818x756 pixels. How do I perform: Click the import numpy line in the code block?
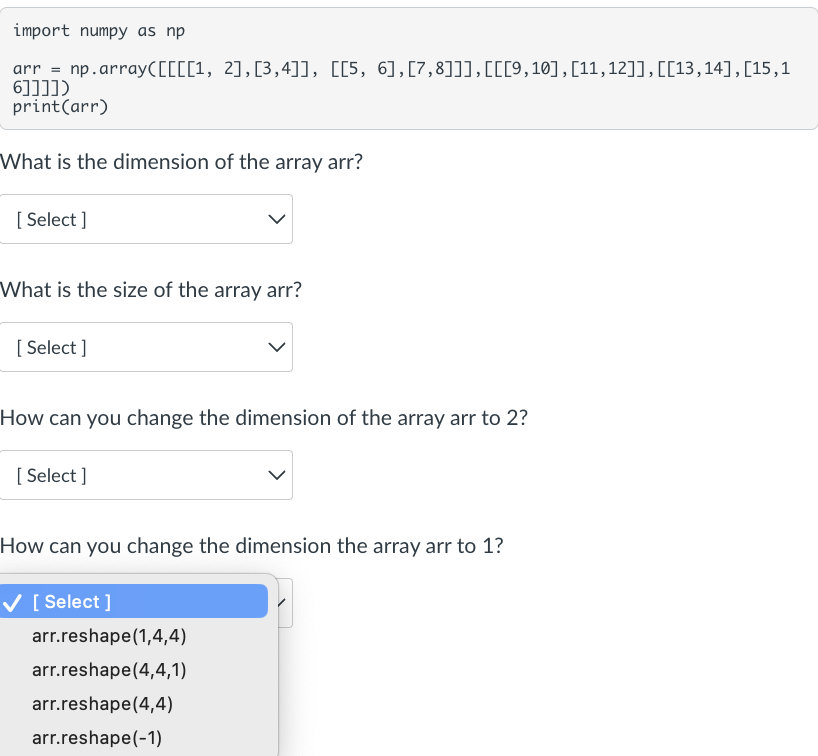pyautogui.click(x=97, y=30)
